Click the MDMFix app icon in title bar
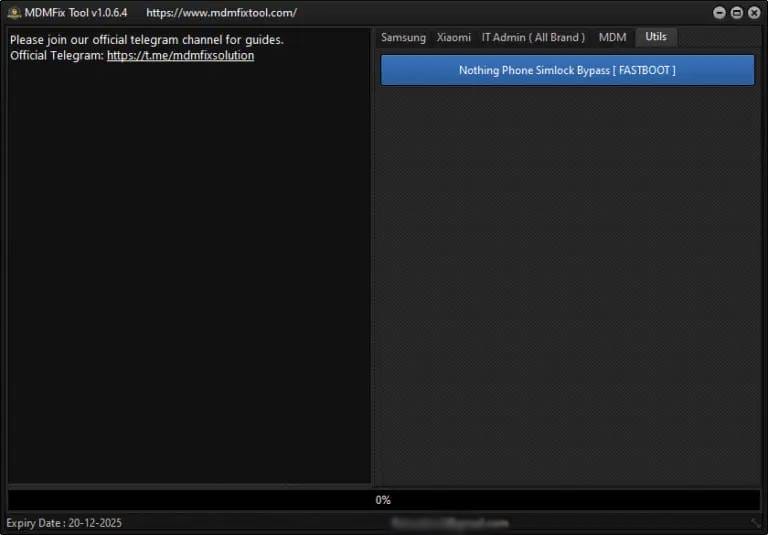 tap(14, 13)
